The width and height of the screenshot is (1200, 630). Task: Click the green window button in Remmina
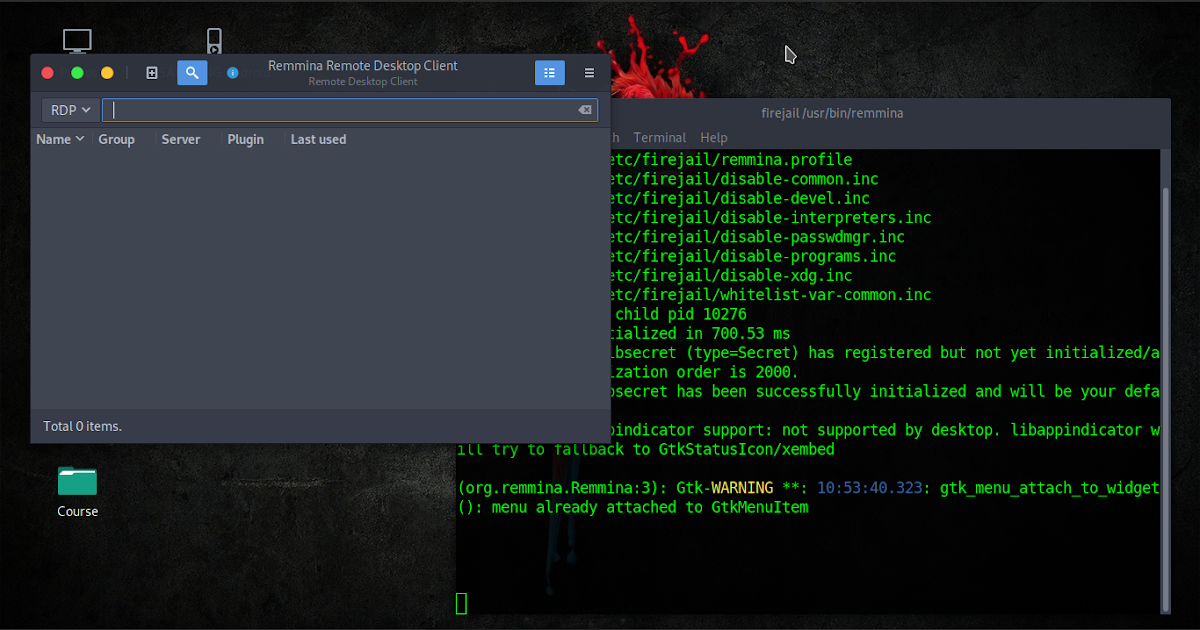tap(77, 73)
